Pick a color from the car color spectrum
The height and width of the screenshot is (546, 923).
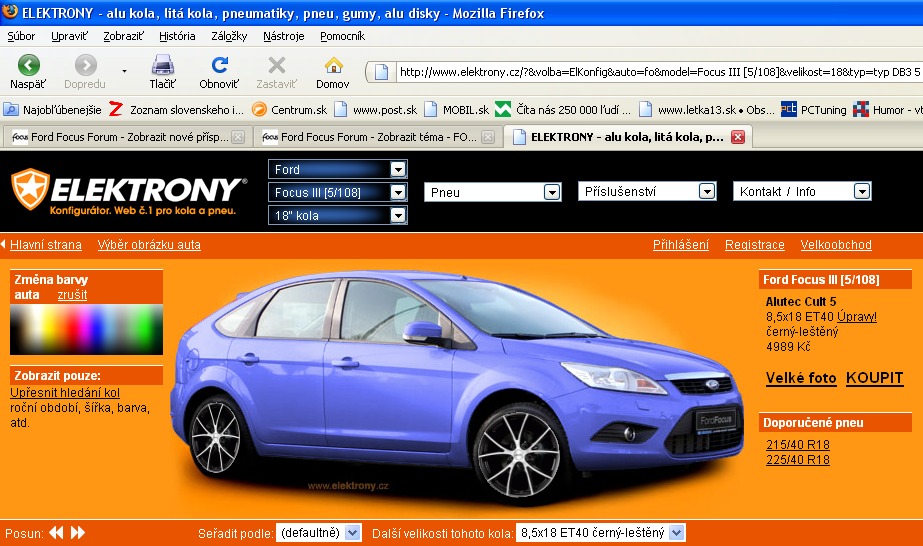(x=85, y=329)
